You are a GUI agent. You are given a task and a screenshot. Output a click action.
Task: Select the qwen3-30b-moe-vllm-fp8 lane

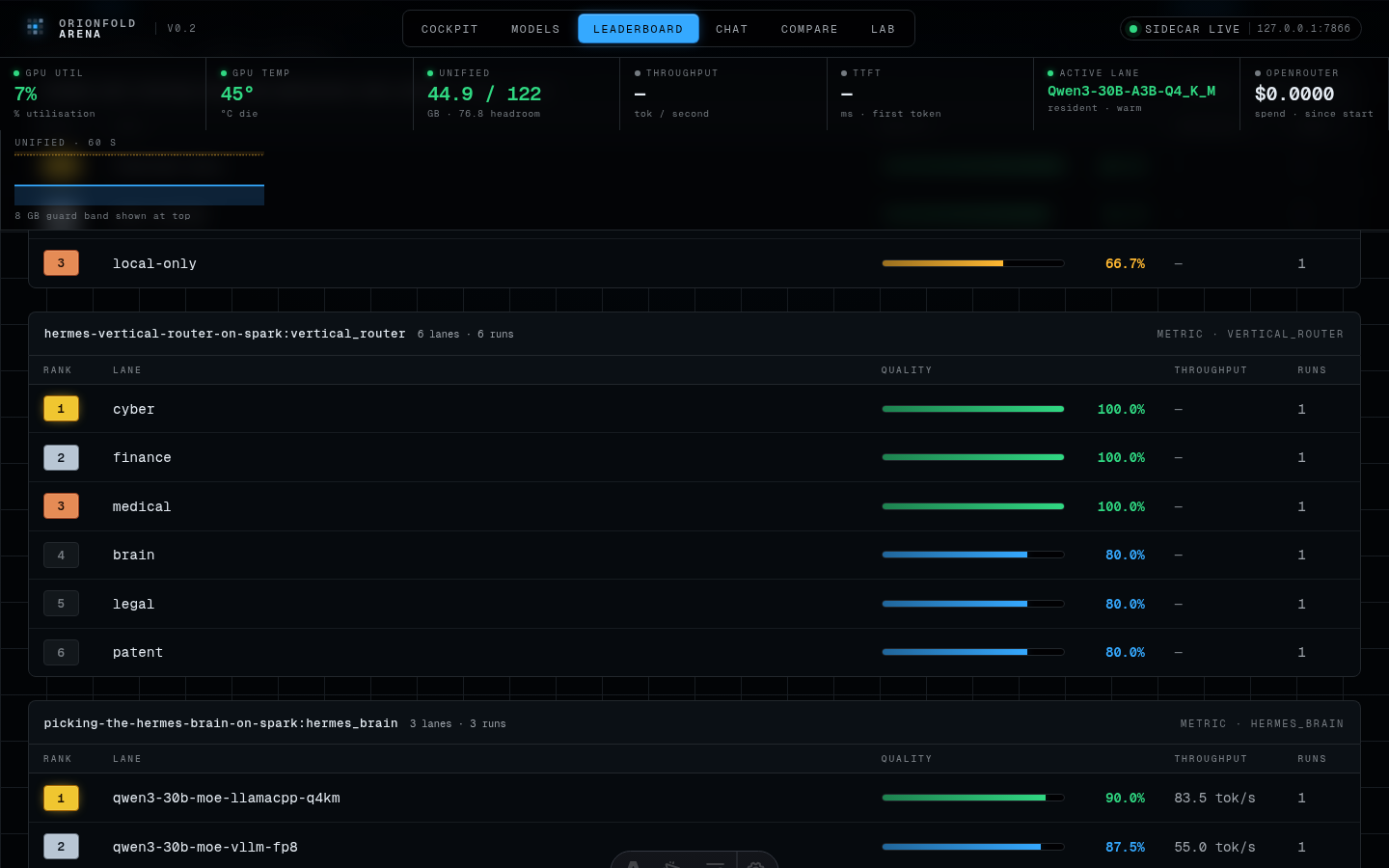click(x=694, y=846)
